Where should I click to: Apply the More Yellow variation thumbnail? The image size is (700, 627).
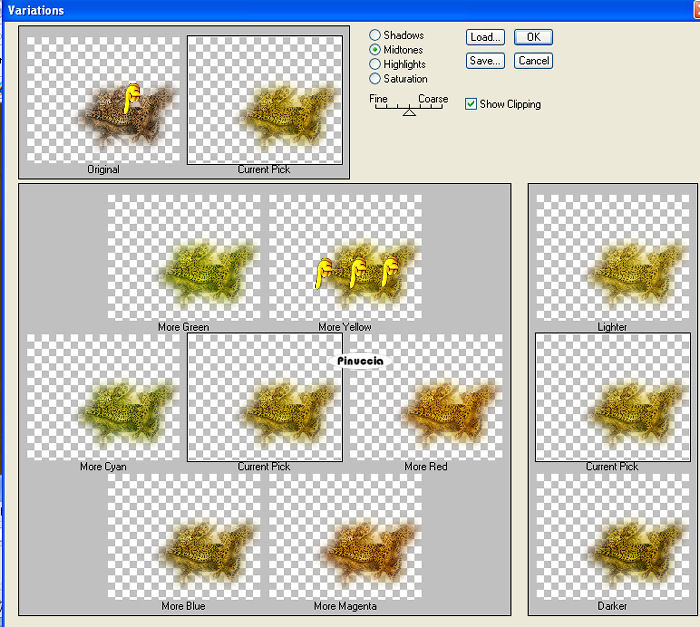click(x=345, y=257)
